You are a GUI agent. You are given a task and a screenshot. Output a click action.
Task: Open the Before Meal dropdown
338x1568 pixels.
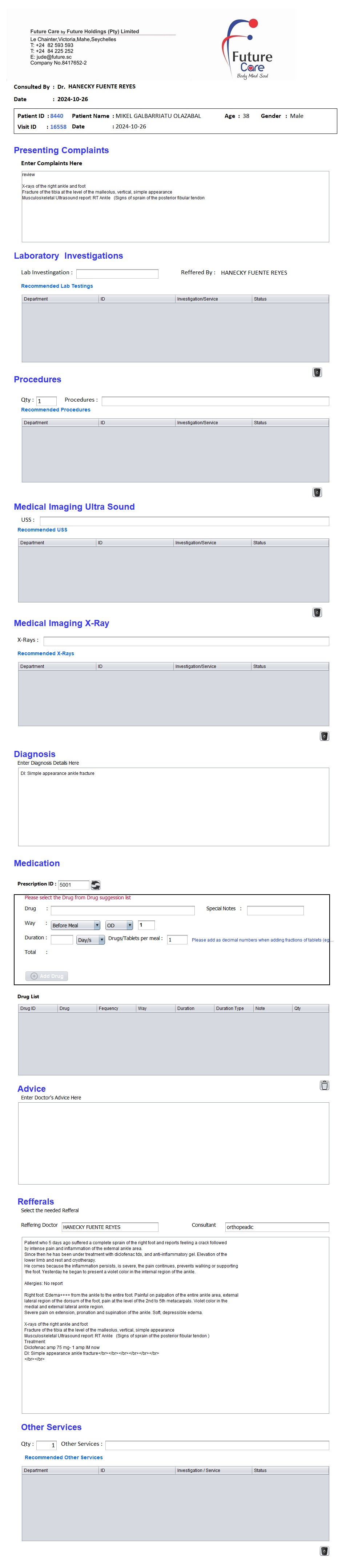coord(75,925)
